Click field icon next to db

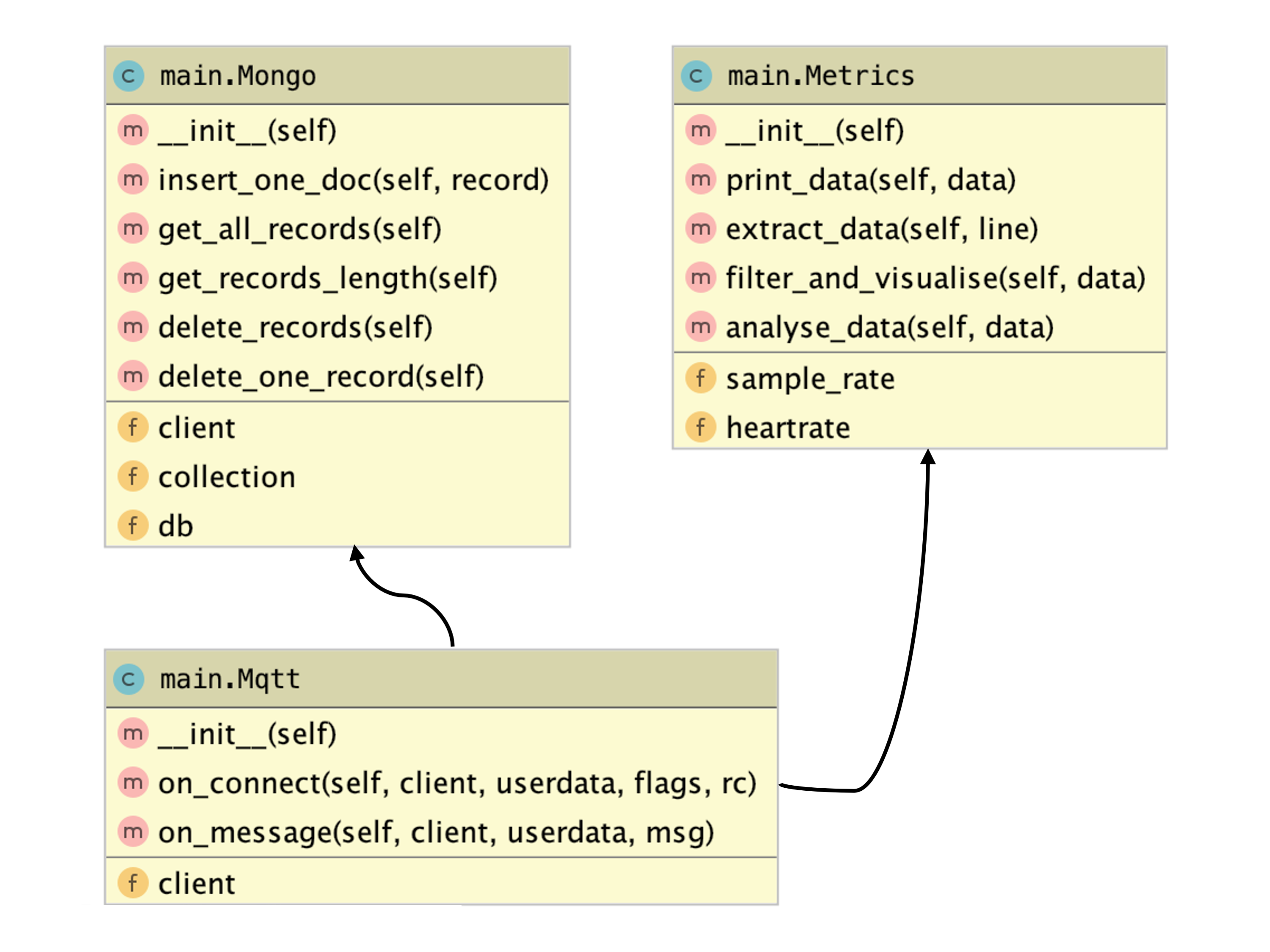133,525
